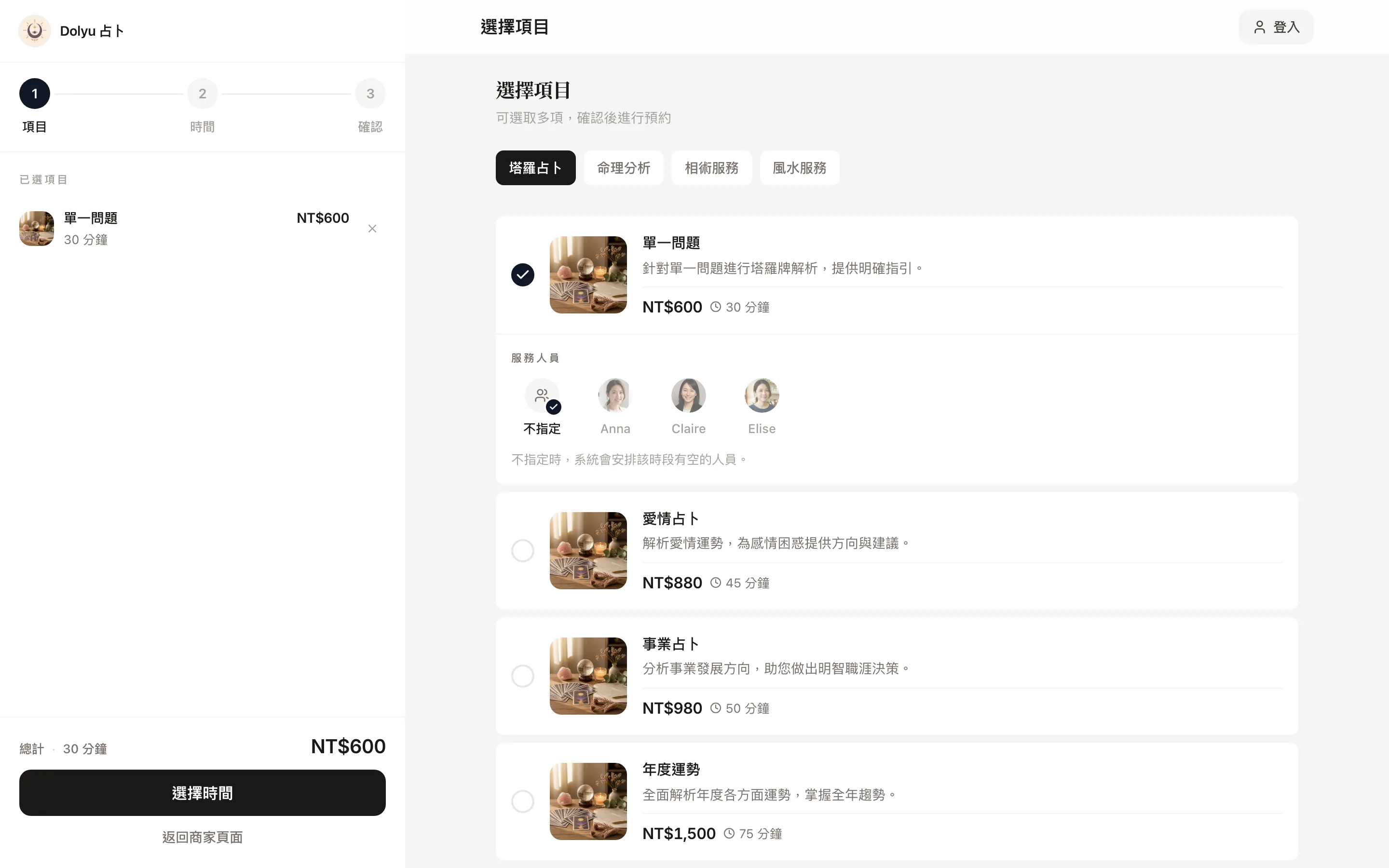
Task: Click the clock icon next to 50 分鐘
Action: click(715, 708)
